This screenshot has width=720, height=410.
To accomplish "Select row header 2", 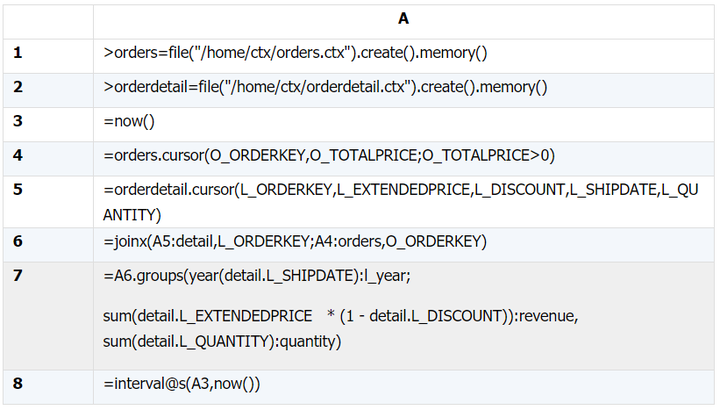I will pos(48,87).
